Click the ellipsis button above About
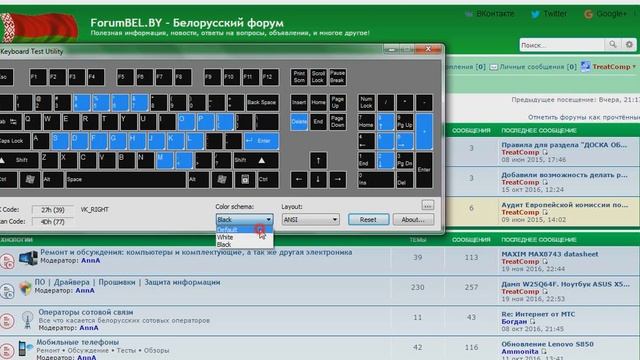The width and height of the screenshot is (640, 360). click(x=427, y=205)
